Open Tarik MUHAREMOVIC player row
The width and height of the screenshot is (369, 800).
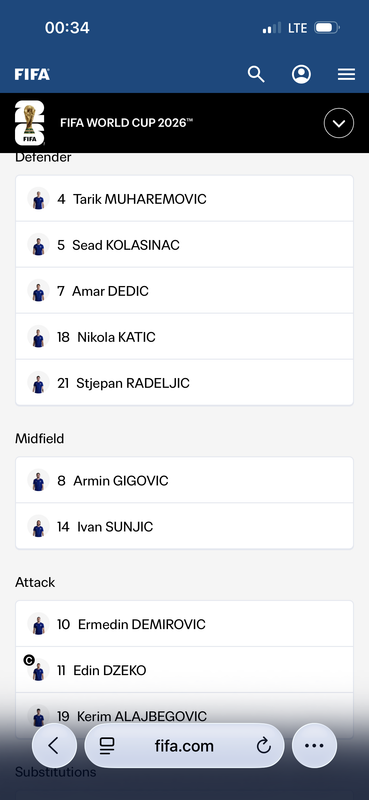point(184,198)
